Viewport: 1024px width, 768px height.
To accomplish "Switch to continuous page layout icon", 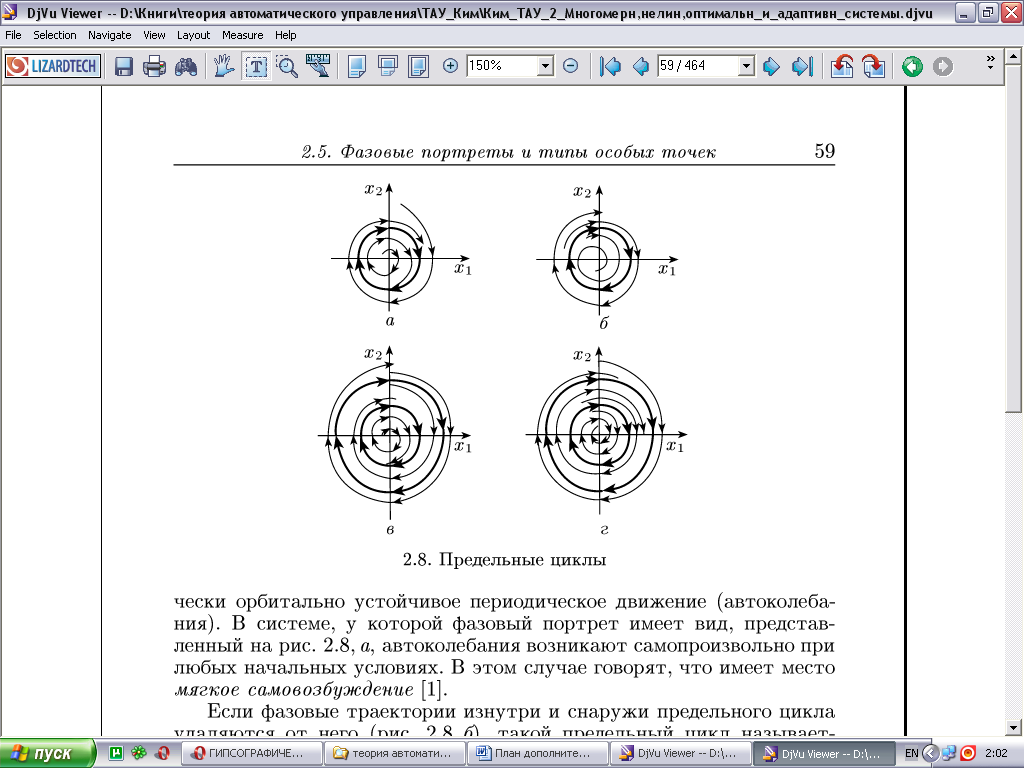I will [388, 66].
